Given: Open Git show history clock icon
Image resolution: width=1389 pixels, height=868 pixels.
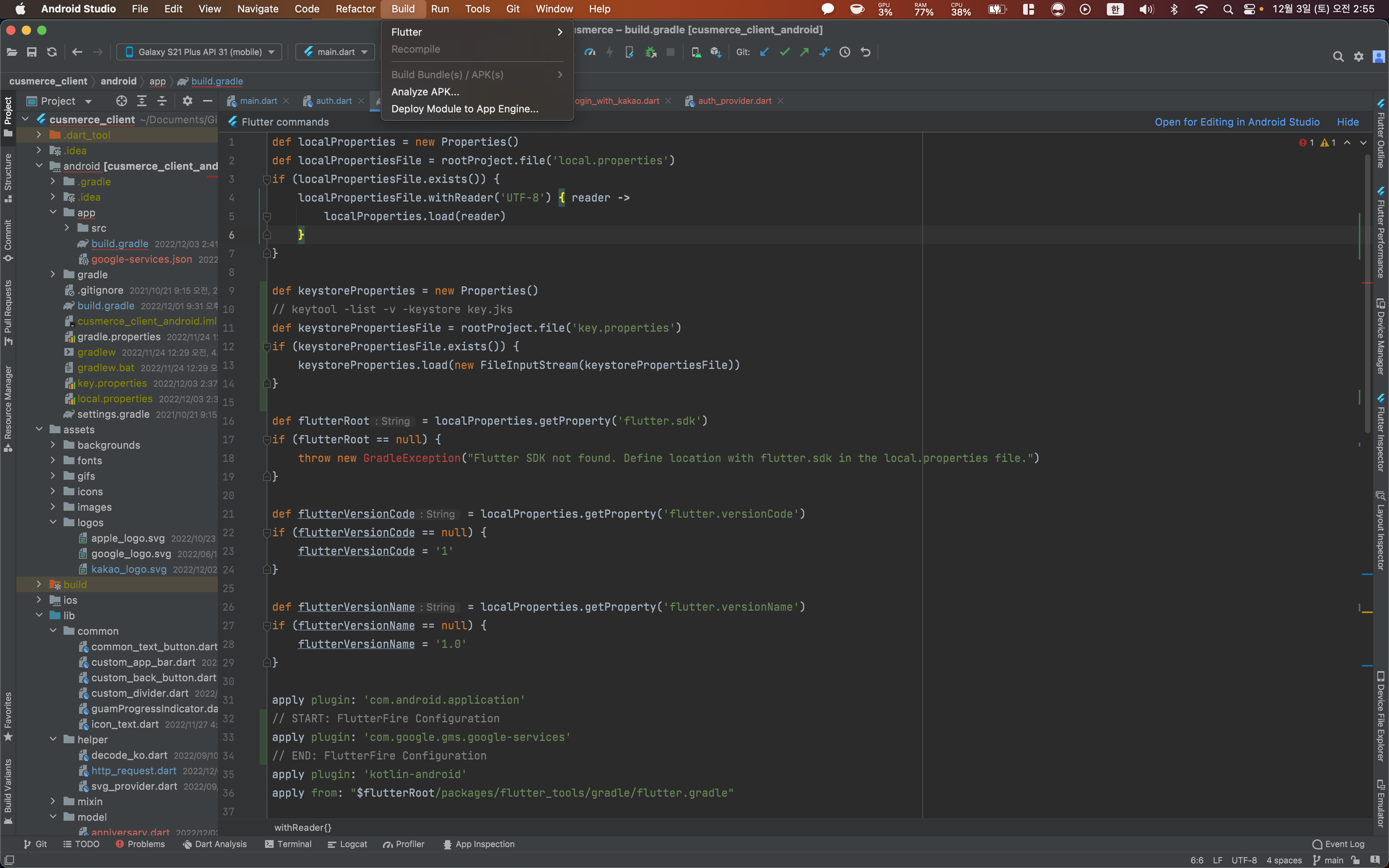Looking at the screenshot, I should tap(844, 52).
